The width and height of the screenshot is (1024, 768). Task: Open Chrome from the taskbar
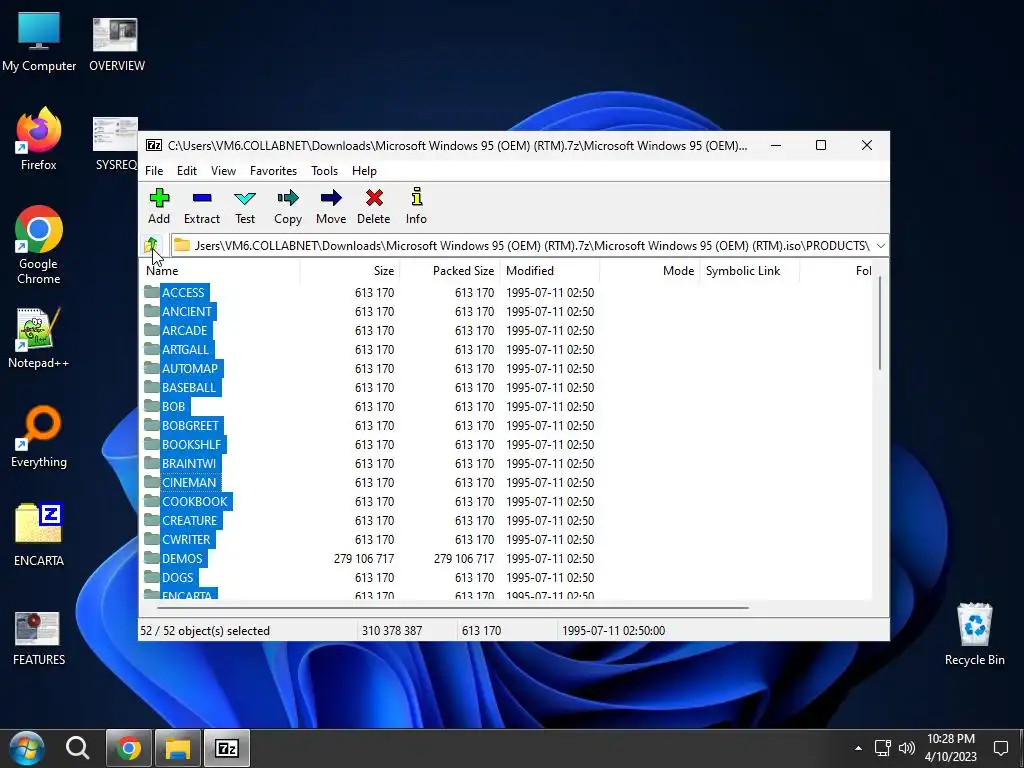(x=129, y=748)
